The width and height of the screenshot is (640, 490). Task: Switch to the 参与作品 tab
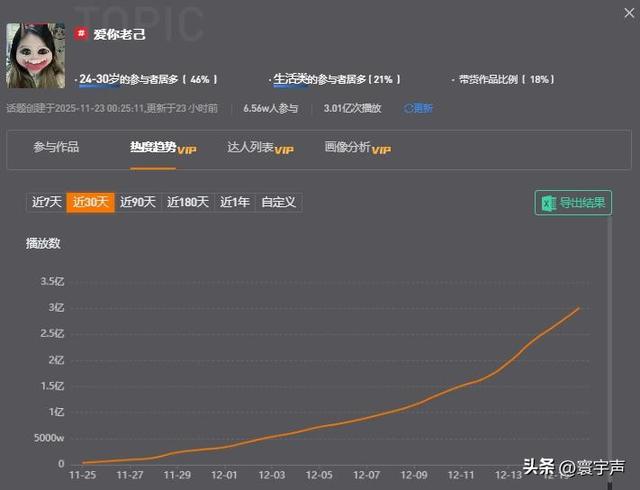56,147
